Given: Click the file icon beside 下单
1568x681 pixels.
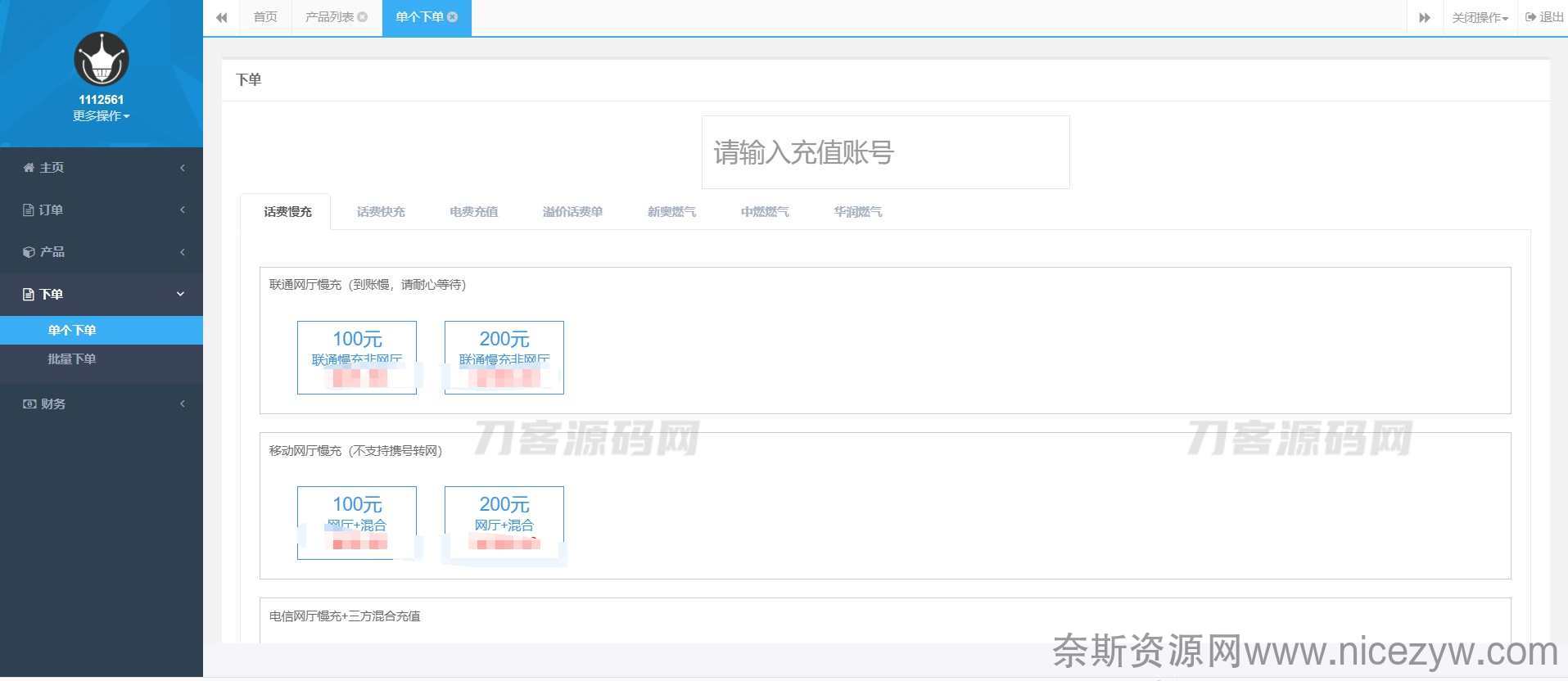Looking at the screenshot, I should coord(29,295).
